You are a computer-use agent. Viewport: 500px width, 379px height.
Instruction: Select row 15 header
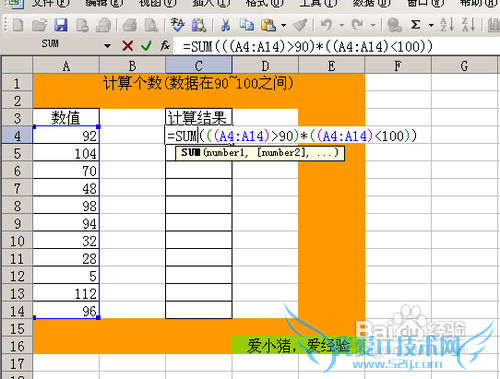point(17,328)
